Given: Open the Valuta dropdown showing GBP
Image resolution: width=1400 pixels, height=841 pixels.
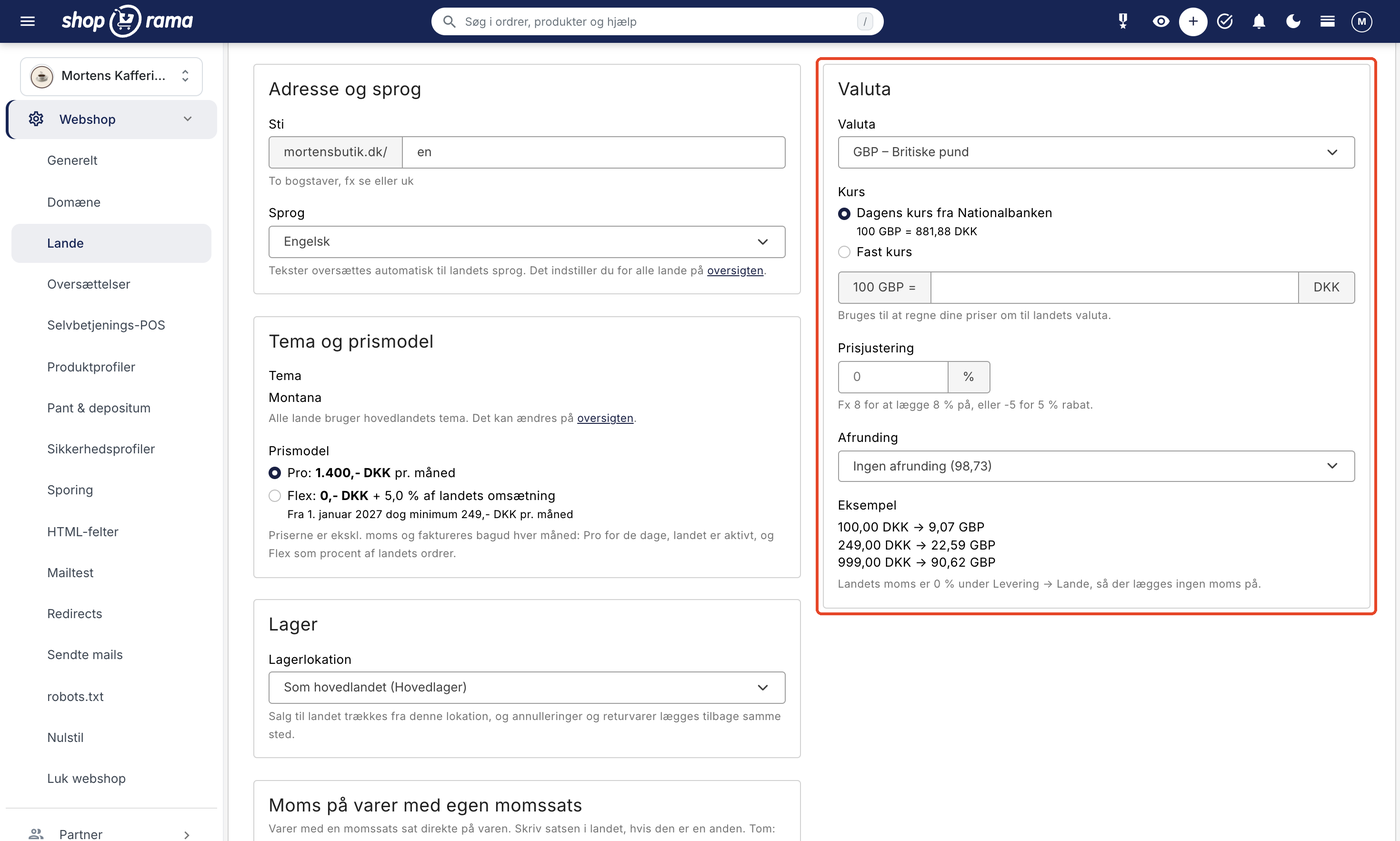Looking at the screenshot, I should [x=1096, y=152].
